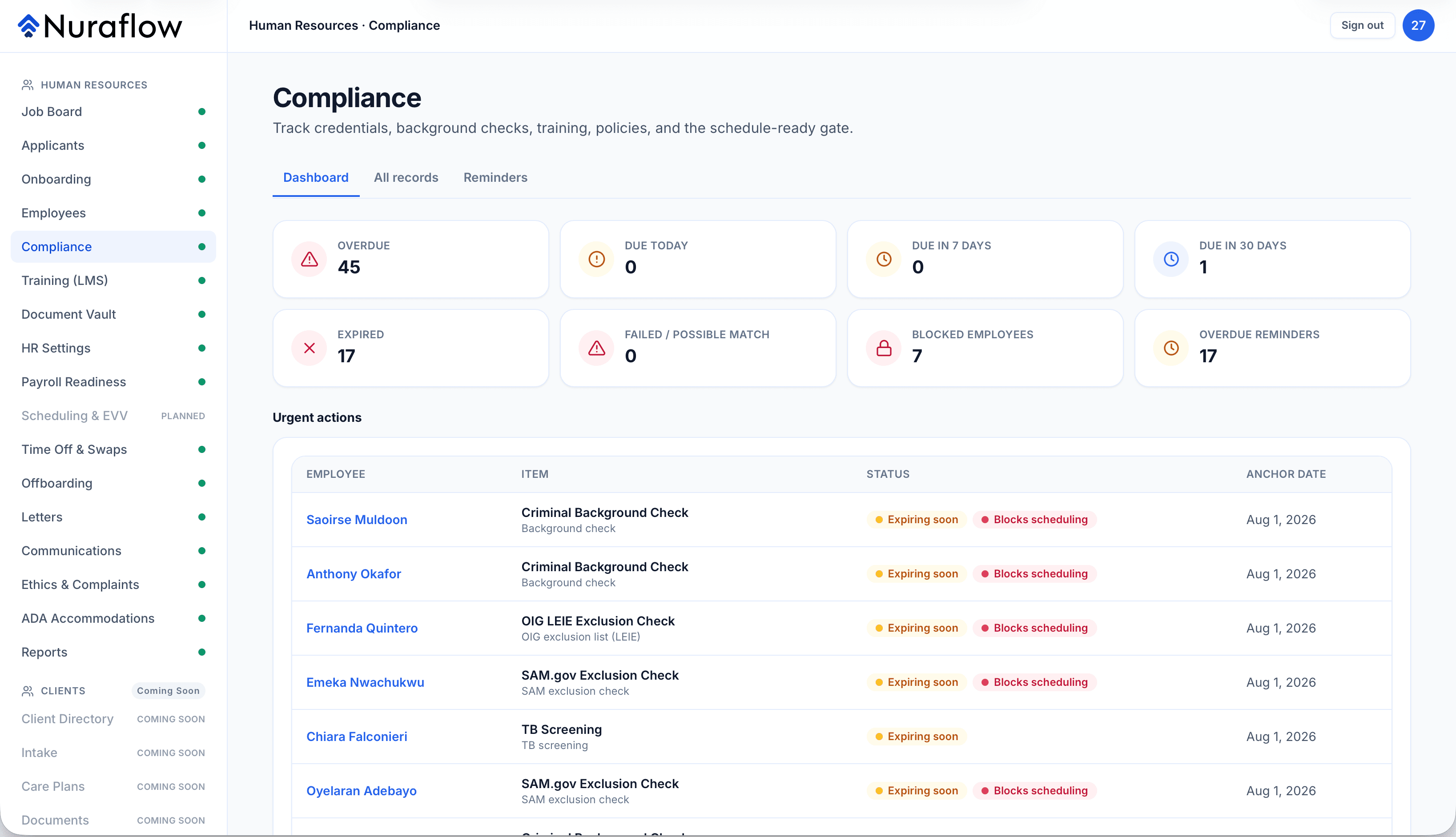Switch to the All records tab

pyautogui.click(x=406, y=178)
